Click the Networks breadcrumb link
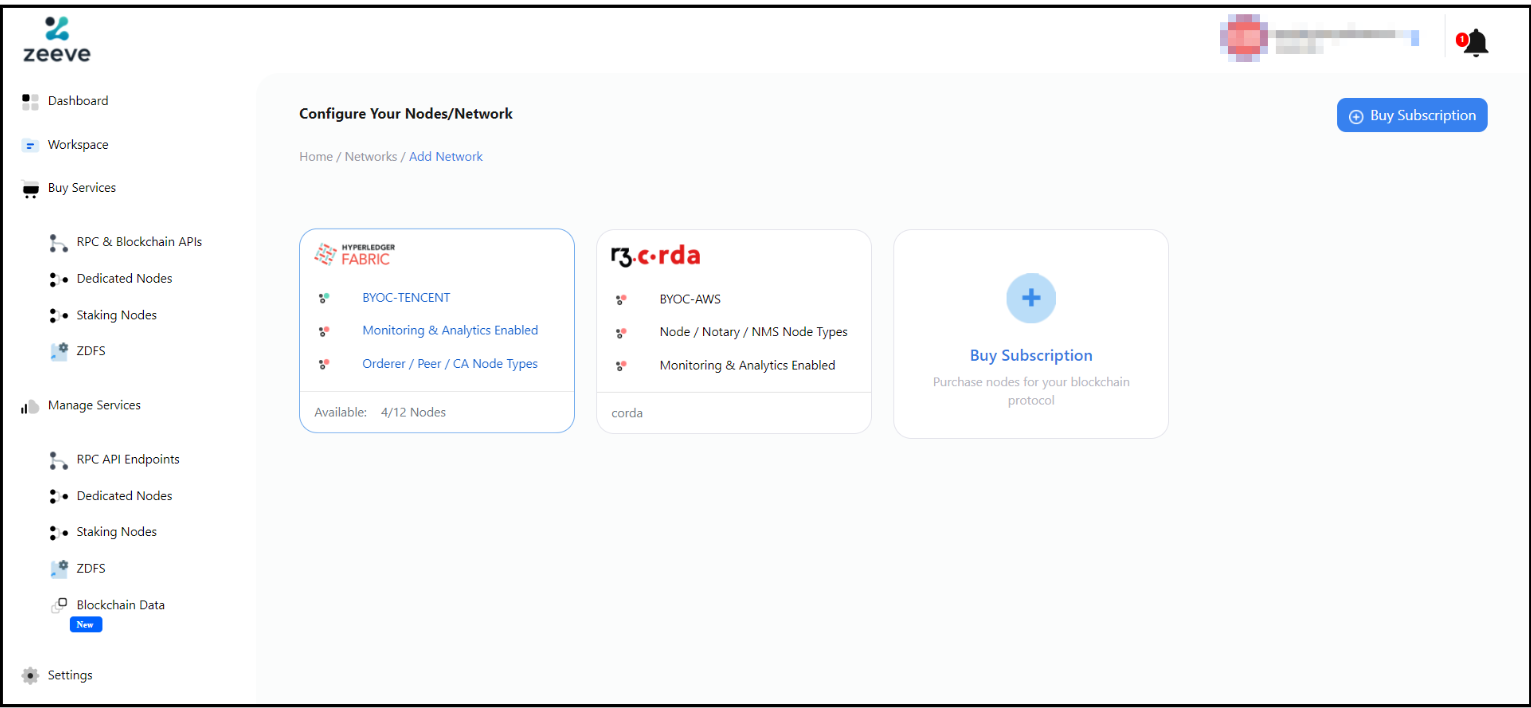Image resolution: width=1531 pixels, height=708 pixels. point(371,157)
